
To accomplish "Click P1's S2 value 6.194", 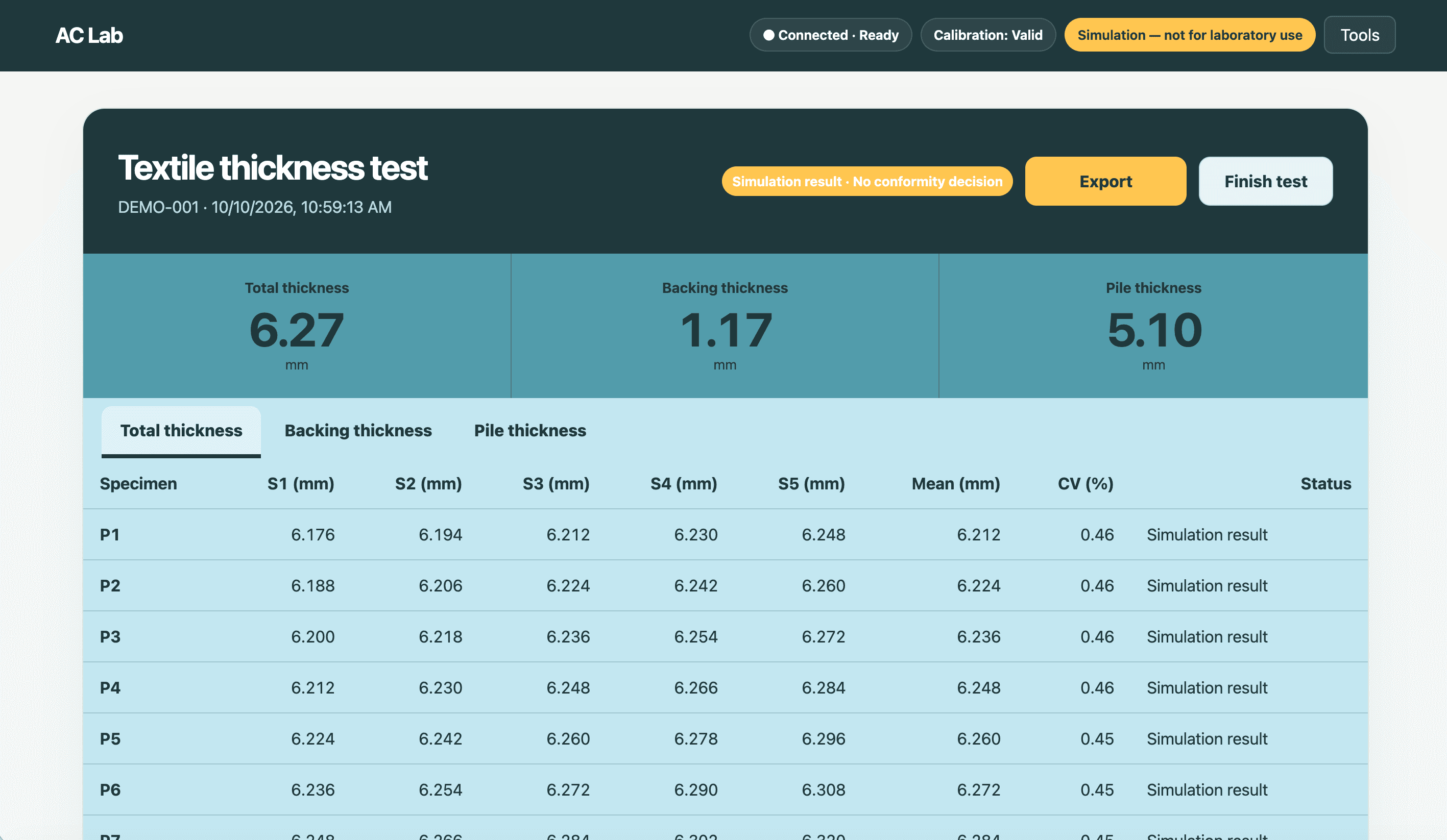I will coord(441,535).
